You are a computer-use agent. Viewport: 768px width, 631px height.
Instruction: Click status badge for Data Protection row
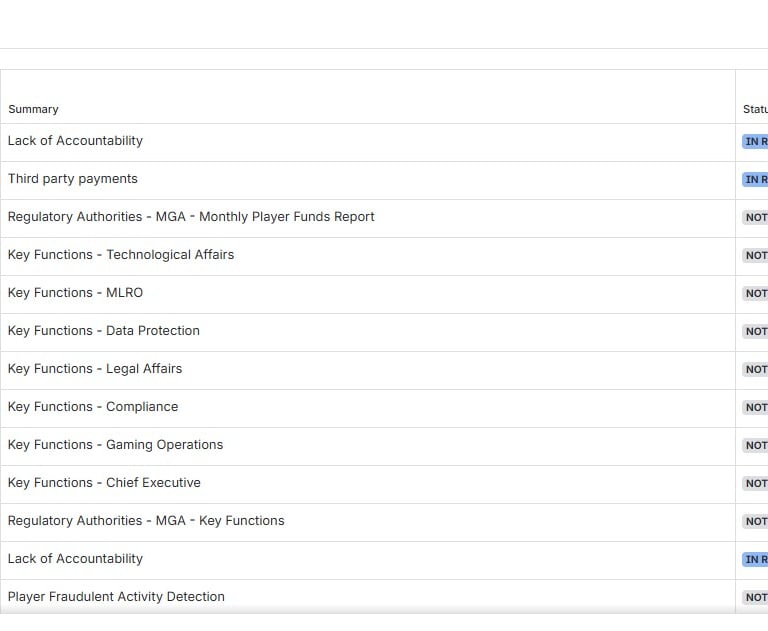tap(755, 332)
